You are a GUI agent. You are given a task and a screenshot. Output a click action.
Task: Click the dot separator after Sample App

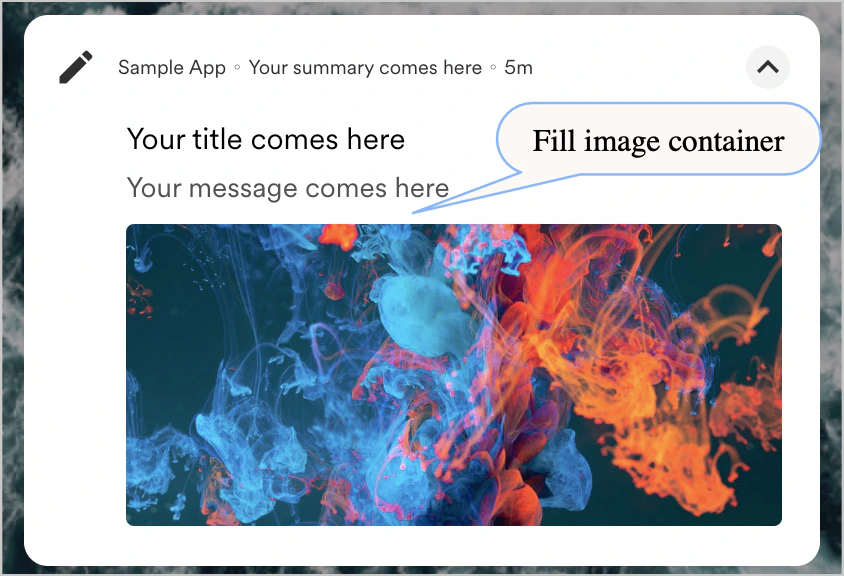(237, 68)
